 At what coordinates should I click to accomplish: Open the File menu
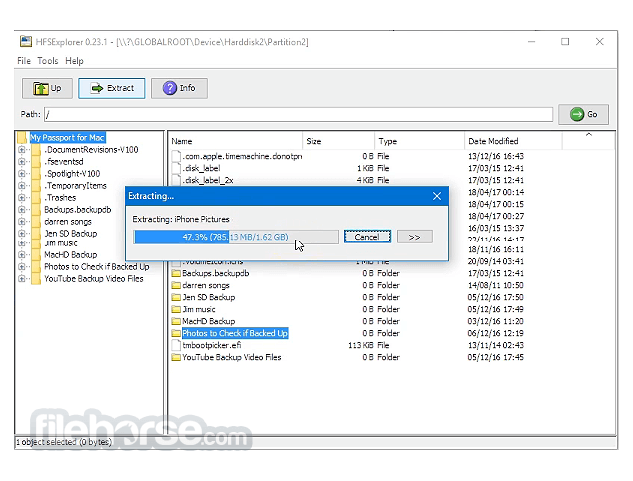pyautogui.click(x=24, y=61)
